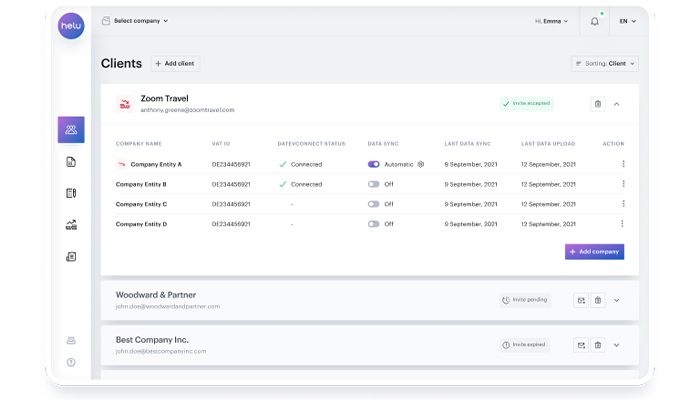Screen dimensions: 700x400
Task: Open the Hi, Emma user menu
Action: 552,20
